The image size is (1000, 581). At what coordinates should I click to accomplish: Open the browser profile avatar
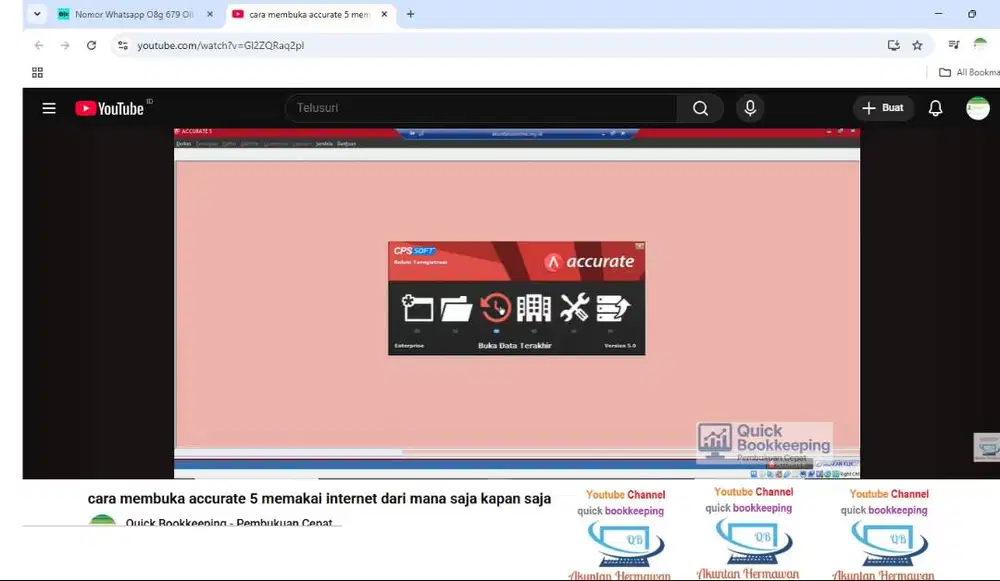click(980, 45)
